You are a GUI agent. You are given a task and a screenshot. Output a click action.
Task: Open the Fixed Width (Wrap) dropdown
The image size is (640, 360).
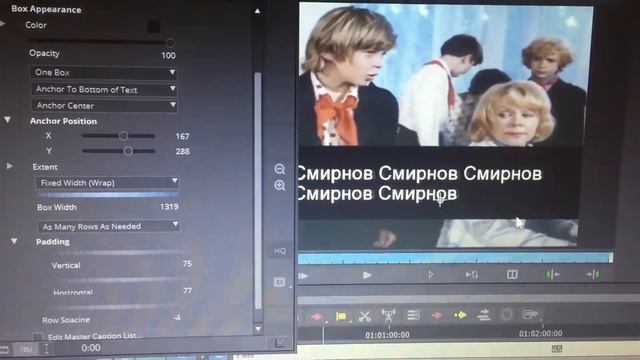(107, 183)
